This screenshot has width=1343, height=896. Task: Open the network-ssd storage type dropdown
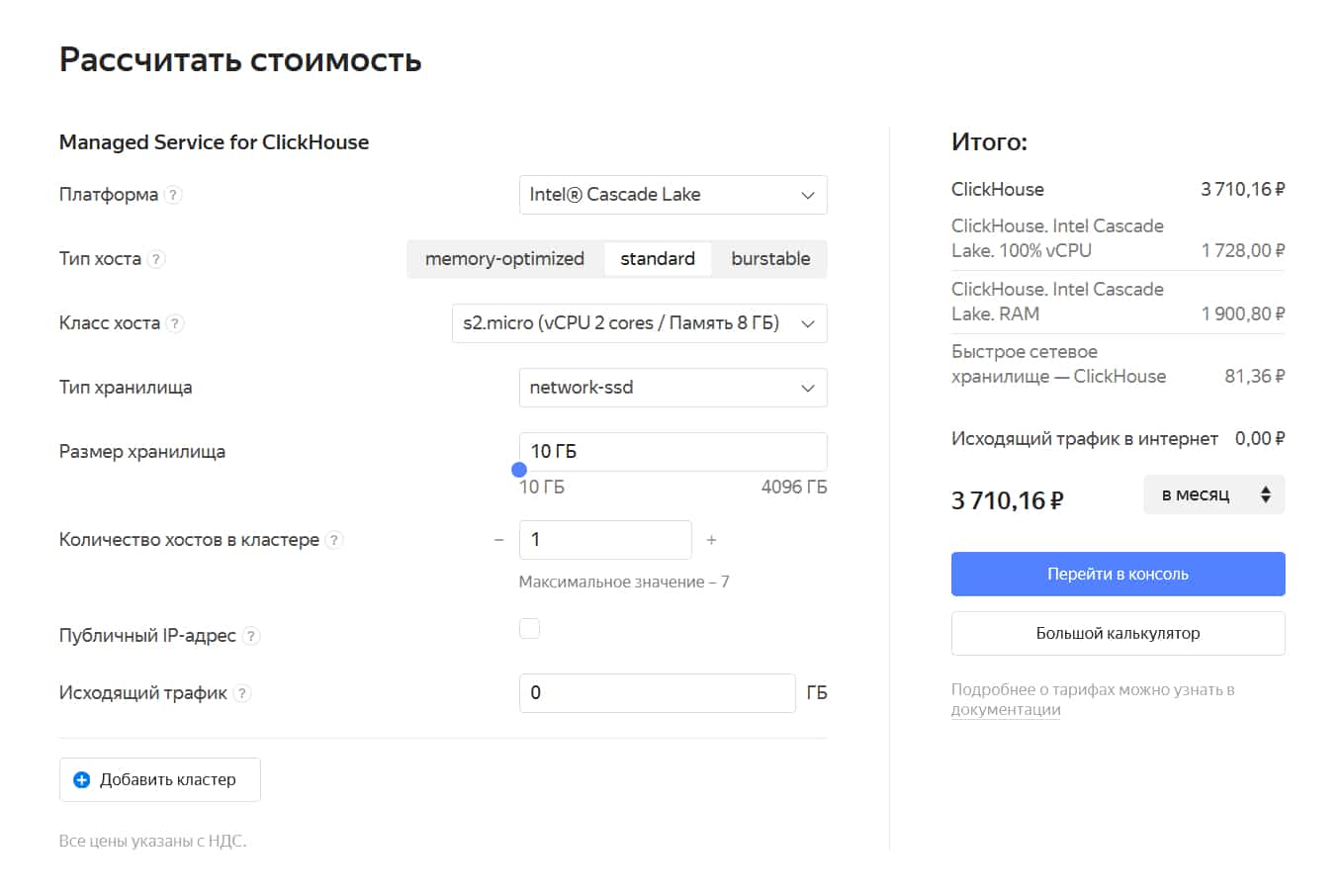point(672,388)
